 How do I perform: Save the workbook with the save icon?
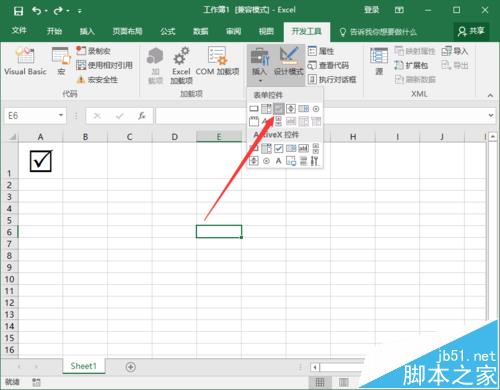coord(19,11)
